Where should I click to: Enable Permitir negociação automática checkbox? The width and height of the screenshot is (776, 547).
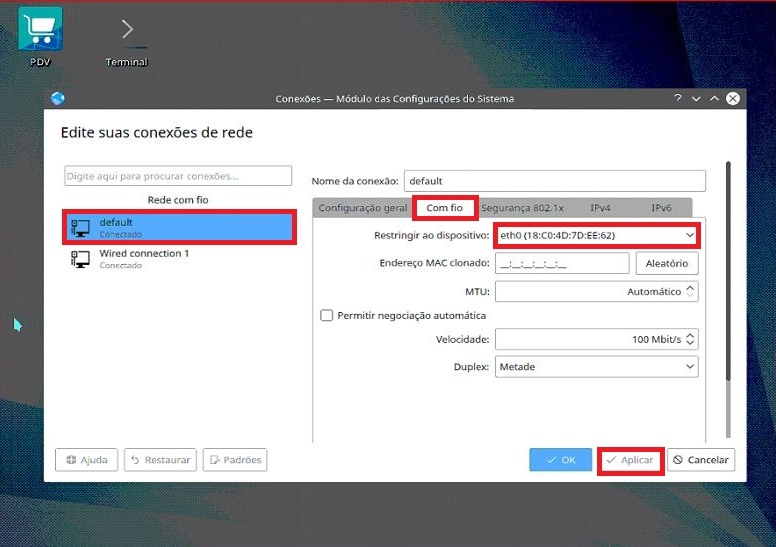(x=327, y=315)
